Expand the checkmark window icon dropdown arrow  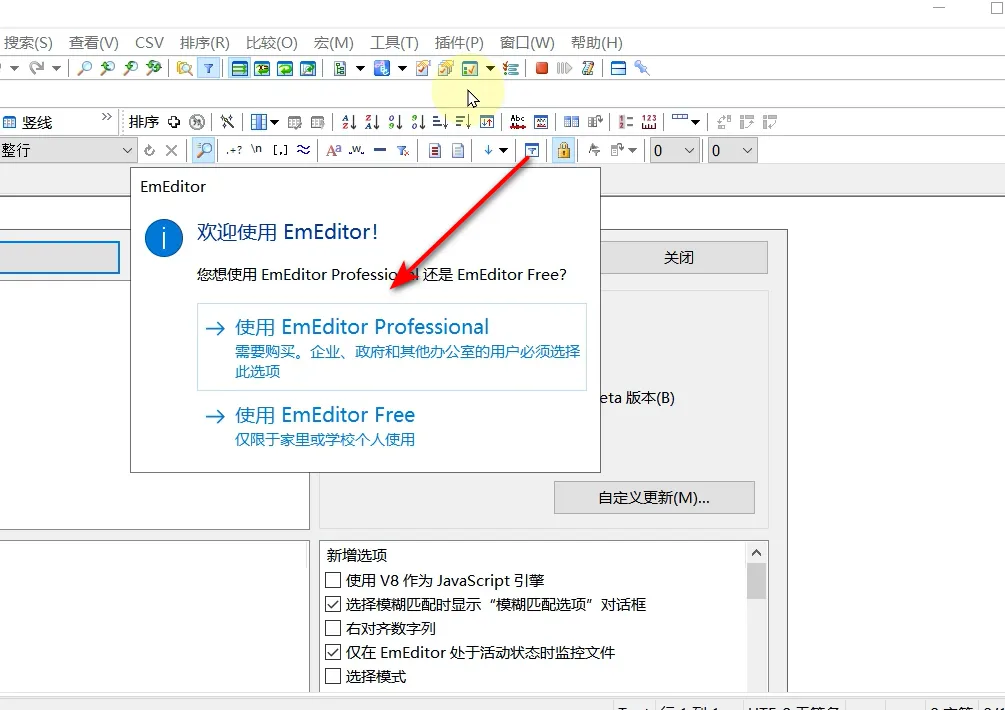click(490, 68)
